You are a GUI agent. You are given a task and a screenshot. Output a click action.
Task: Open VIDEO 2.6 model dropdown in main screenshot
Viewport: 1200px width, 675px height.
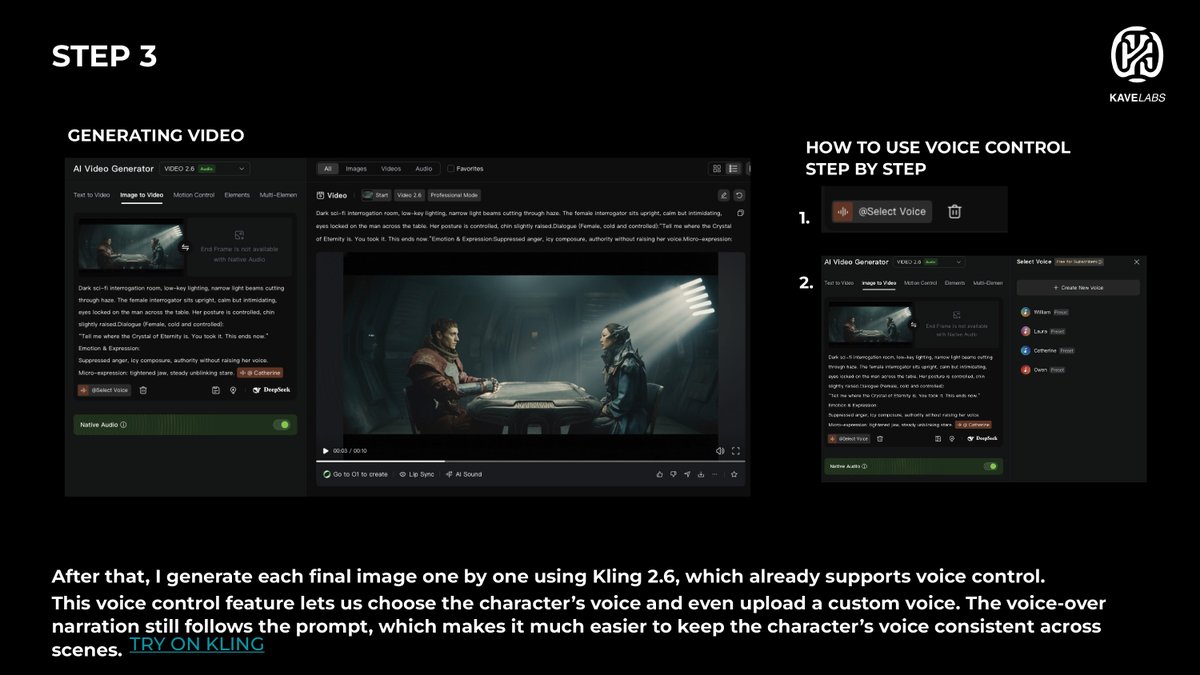click(x=205, y=169)
